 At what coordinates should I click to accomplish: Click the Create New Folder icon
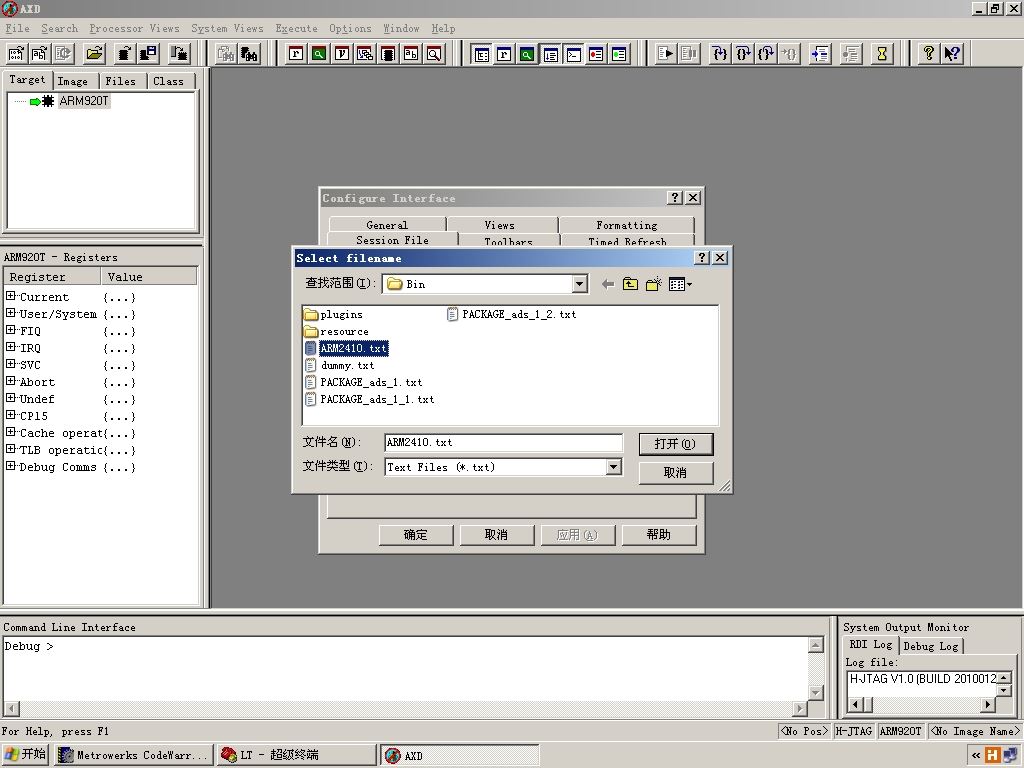[x=654, y=284]
